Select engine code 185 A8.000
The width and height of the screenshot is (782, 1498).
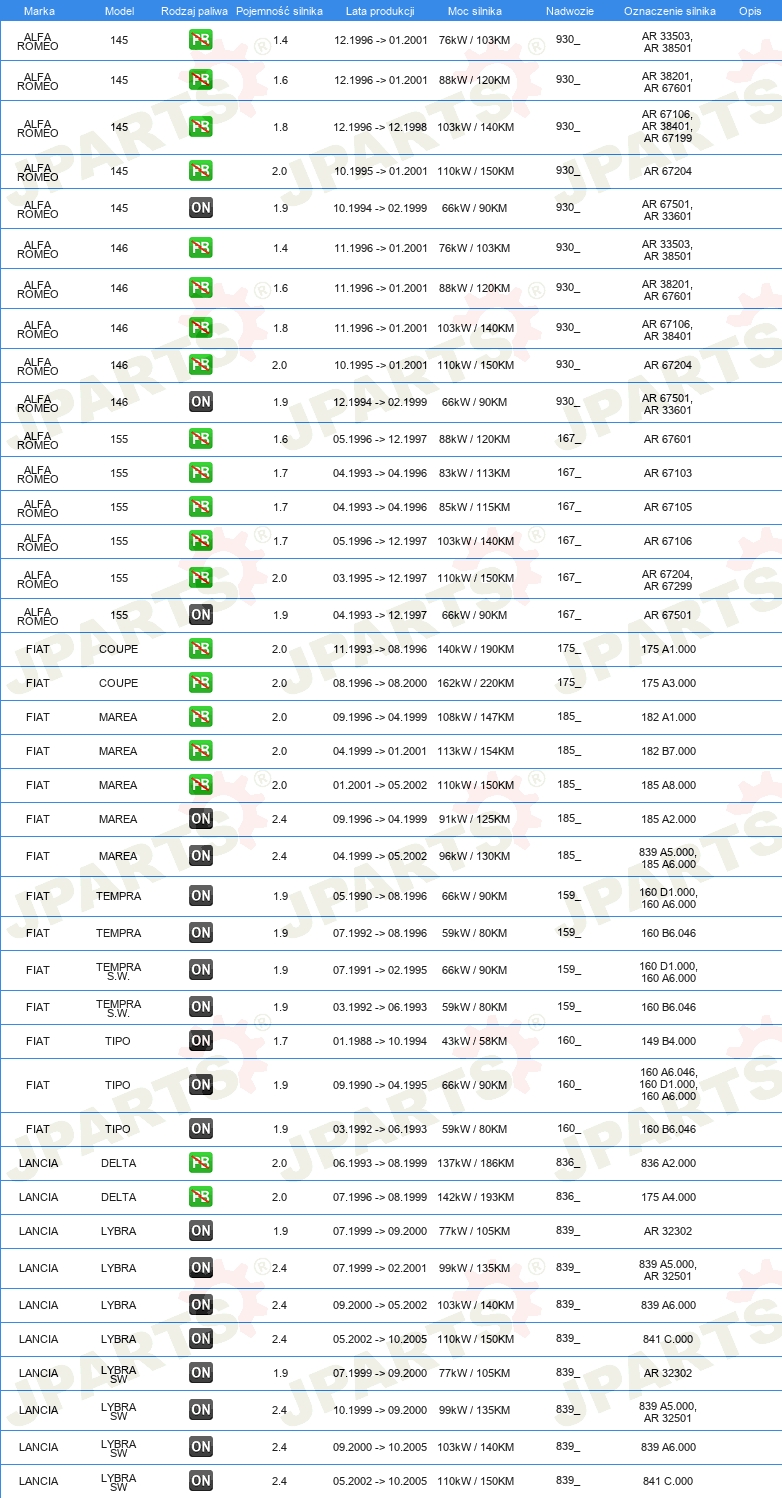[668, 785]
